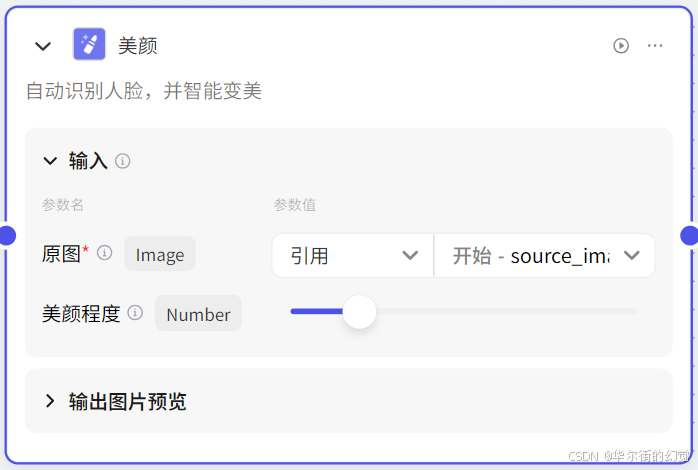The height and width of the screenshot is (470, 698).
Task: Click the right output connection port
Action: 690,235
